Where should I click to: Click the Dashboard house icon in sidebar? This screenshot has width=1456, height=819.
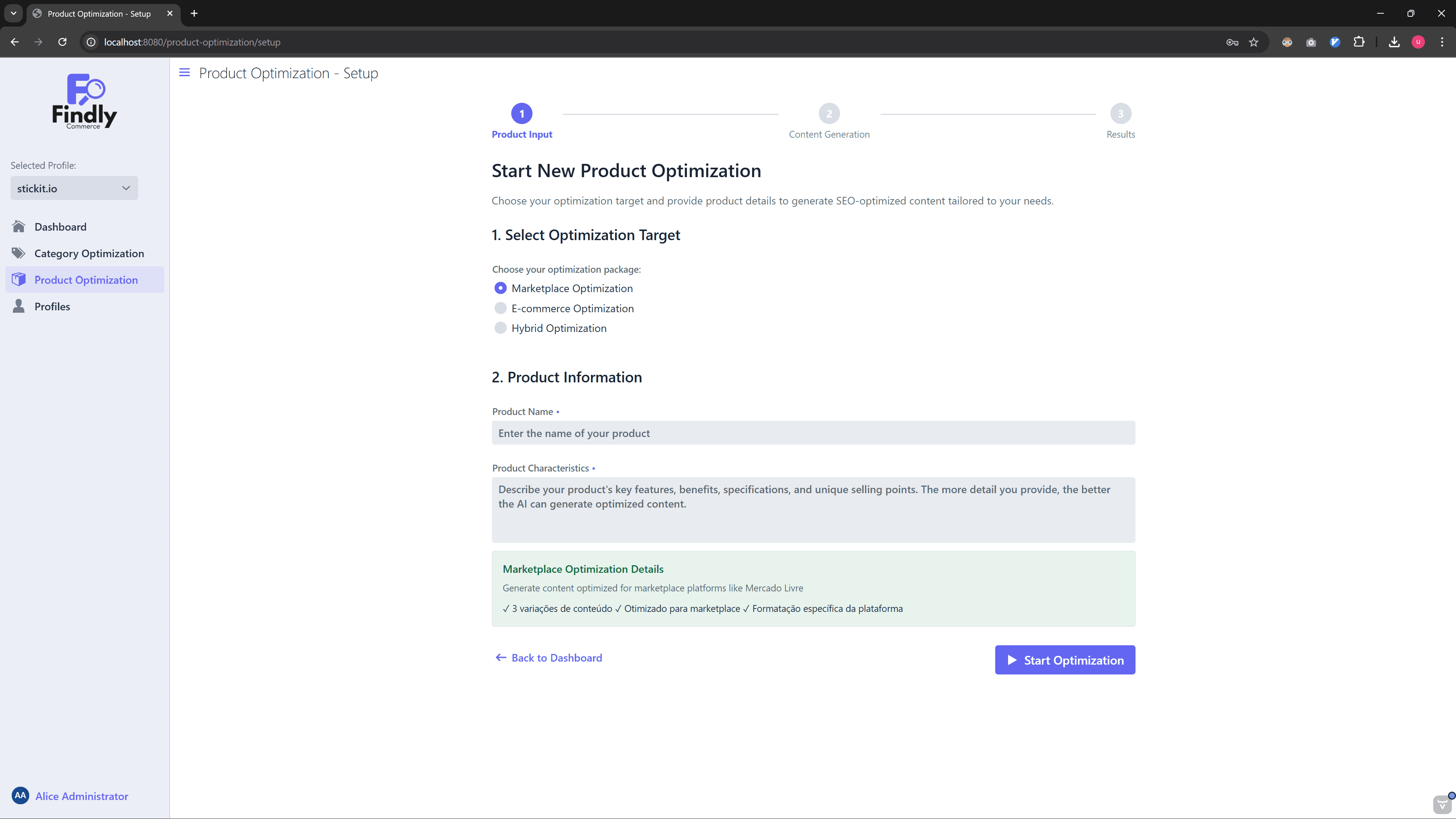click(19, 226)
